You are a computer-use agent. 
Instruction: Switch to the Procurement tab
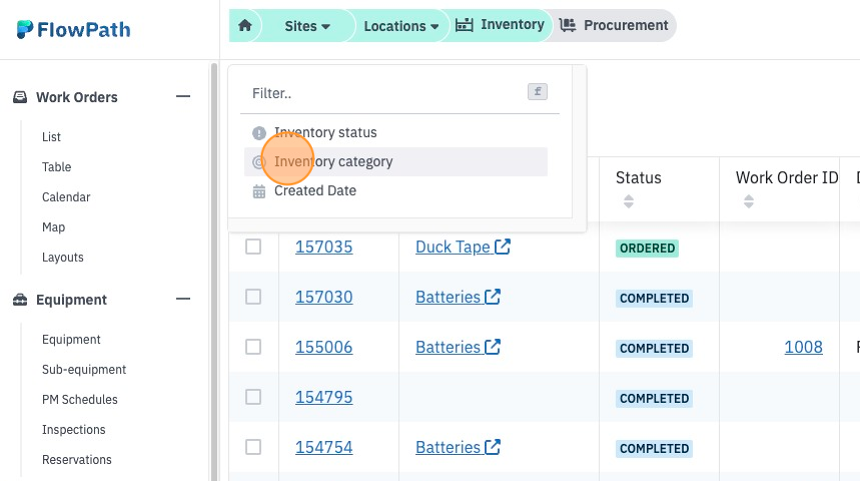pyautogui.click(x=613, y=25)
